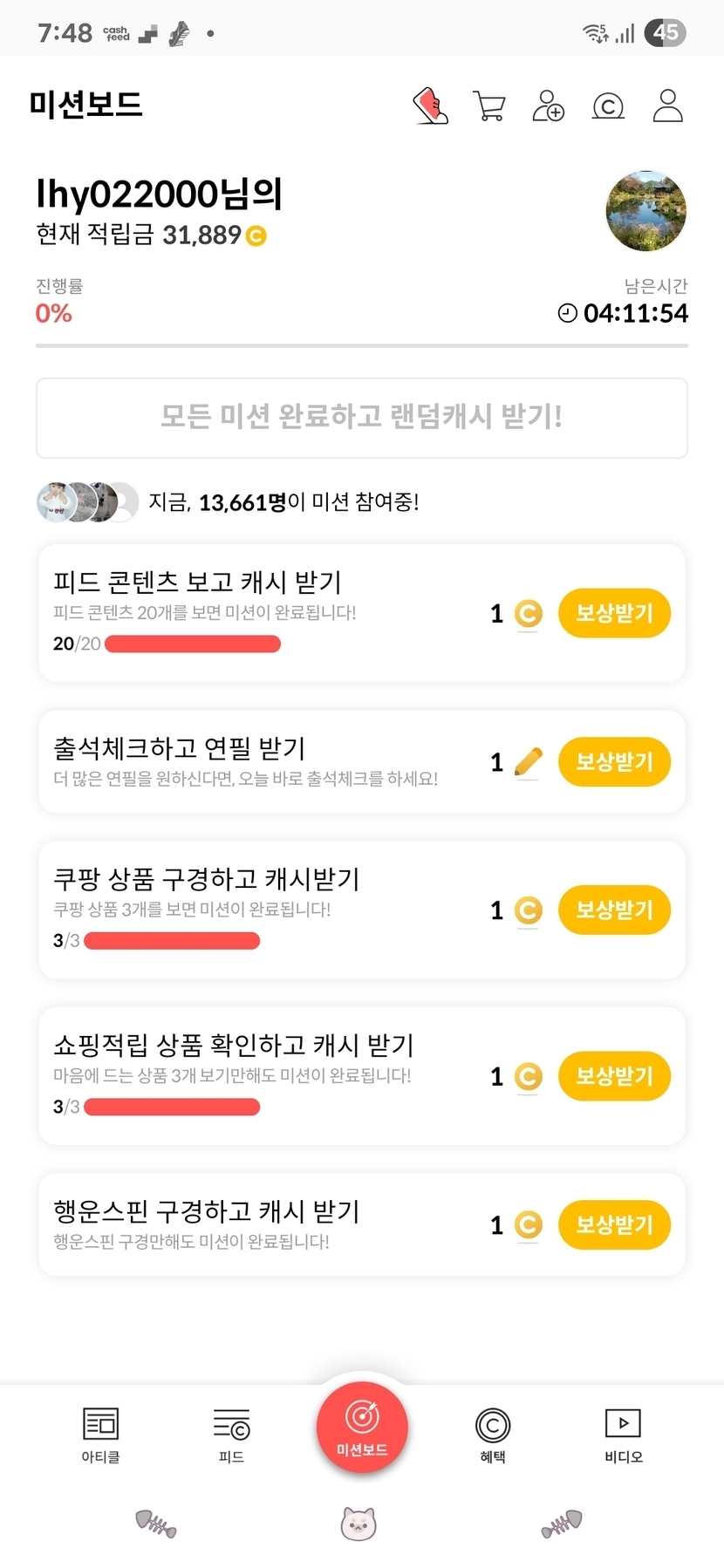Viewport: 724px width, 1568px height.
Task: Open the 혜택 tab
Action: coord(493,1435)
